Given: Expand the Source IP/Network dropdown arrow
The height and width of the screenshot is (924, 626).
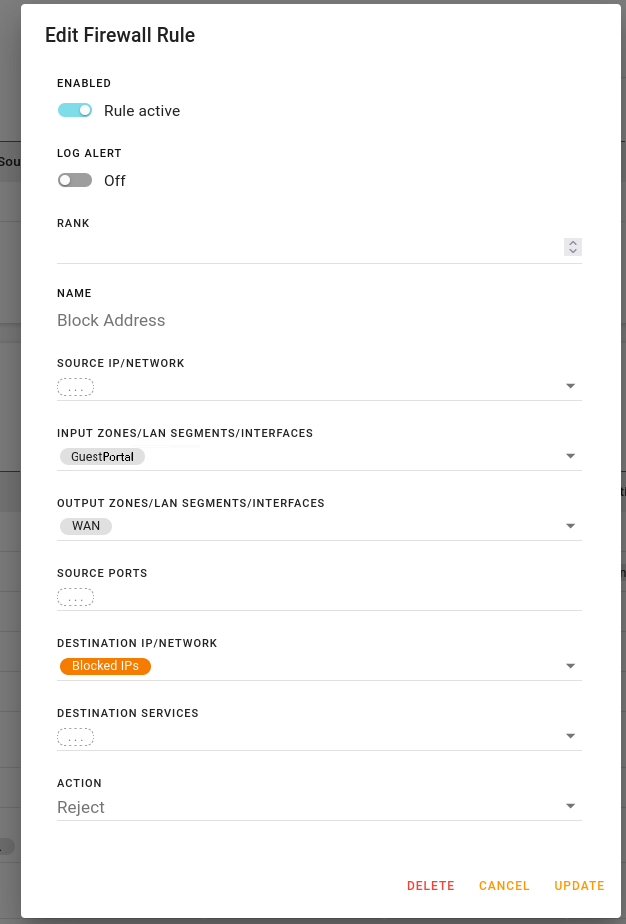Looking at the screenshot, I should 570,386.
